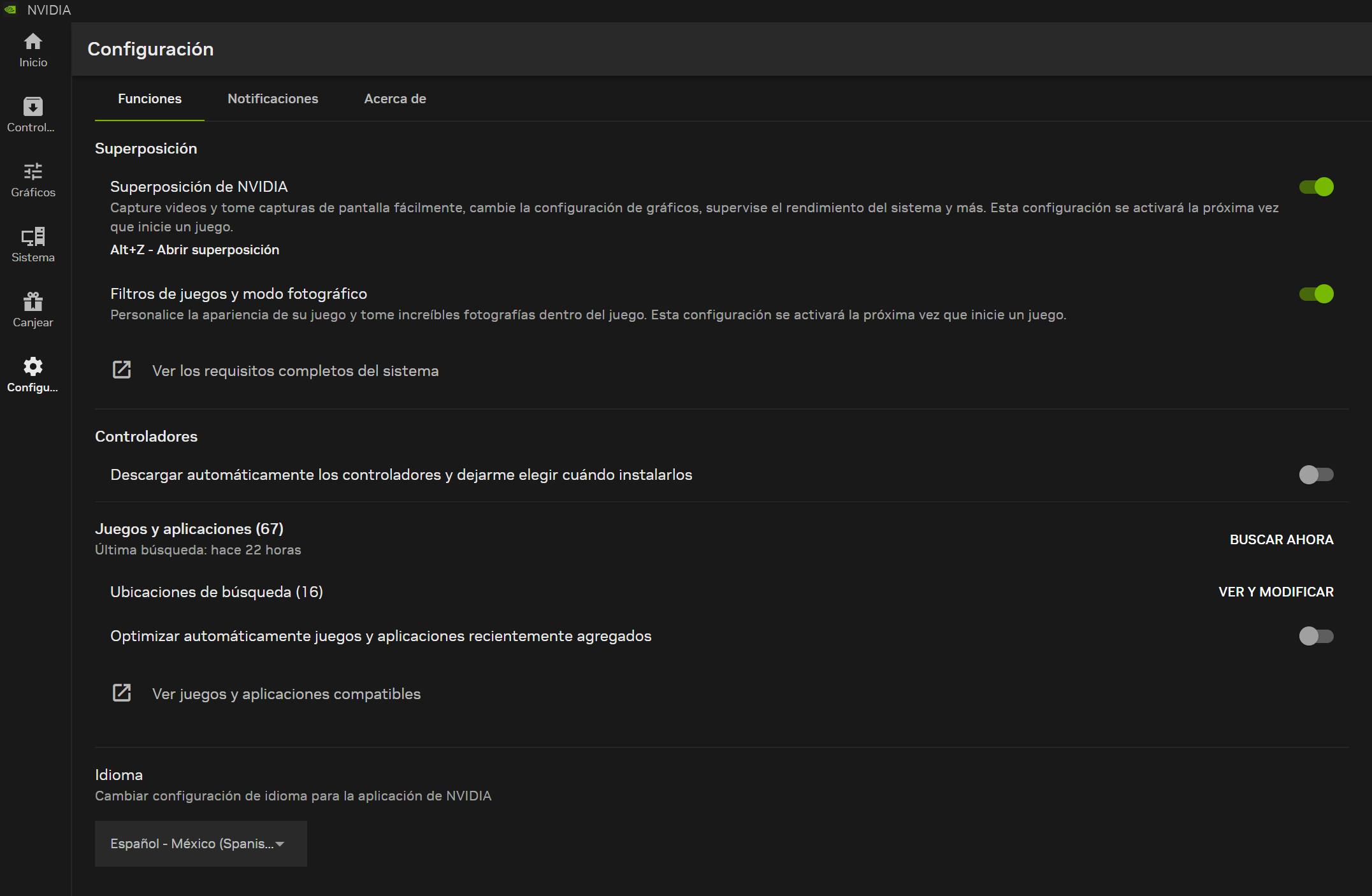Select the Configuración gear icon
This screenshot has height=896, width=1372.
pos(33,366)
